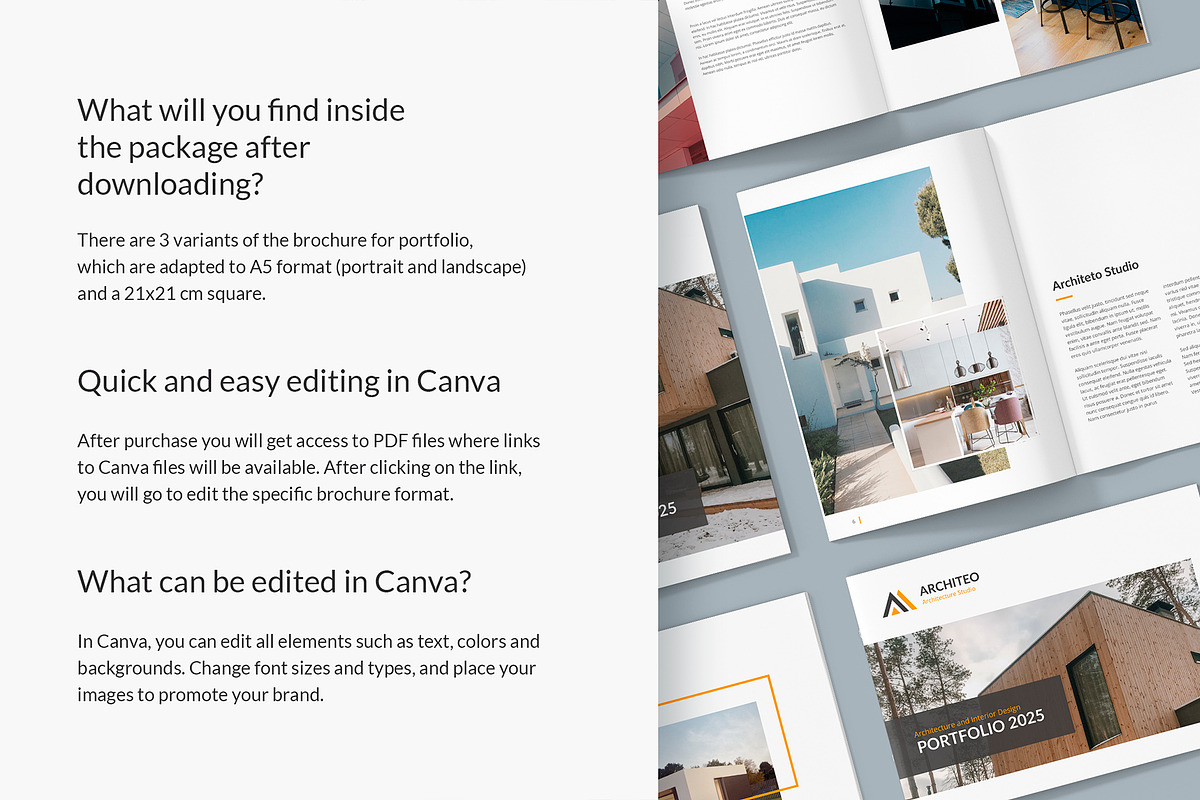Screen dimensions: 1200x800
Task: Click the line "and a 21x21 cm square."
Action: point(171,295)
